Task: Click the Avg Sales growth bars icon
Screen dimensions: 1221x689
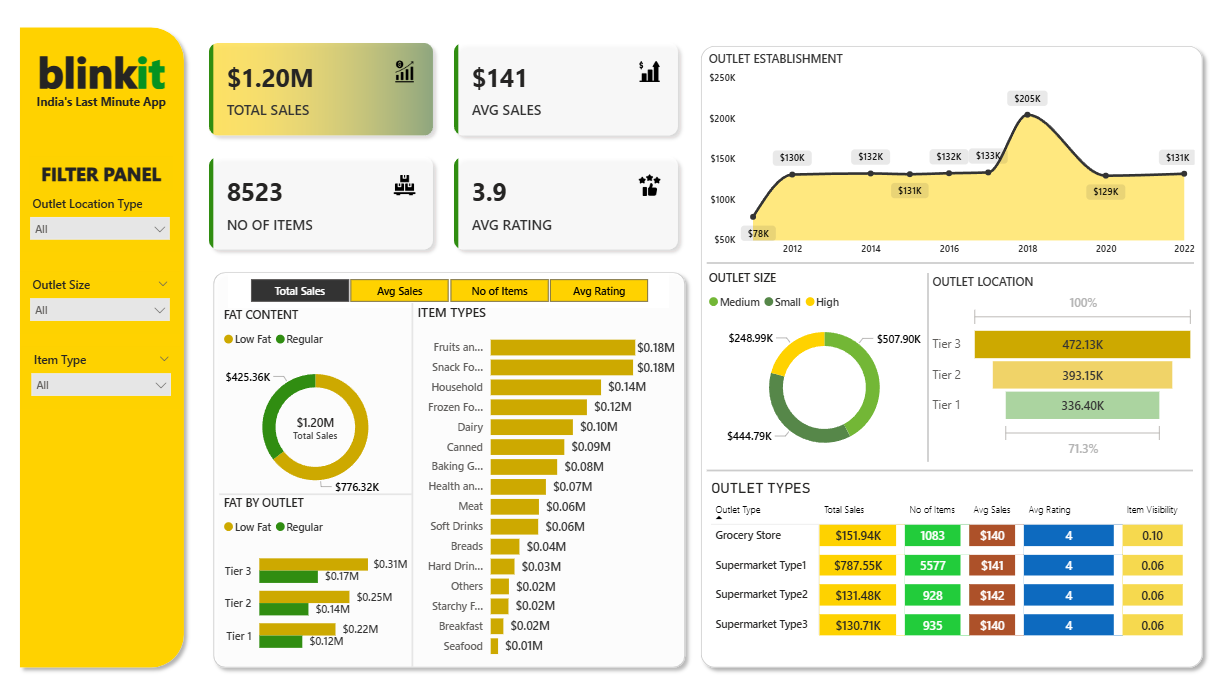Action: (649, 71)
